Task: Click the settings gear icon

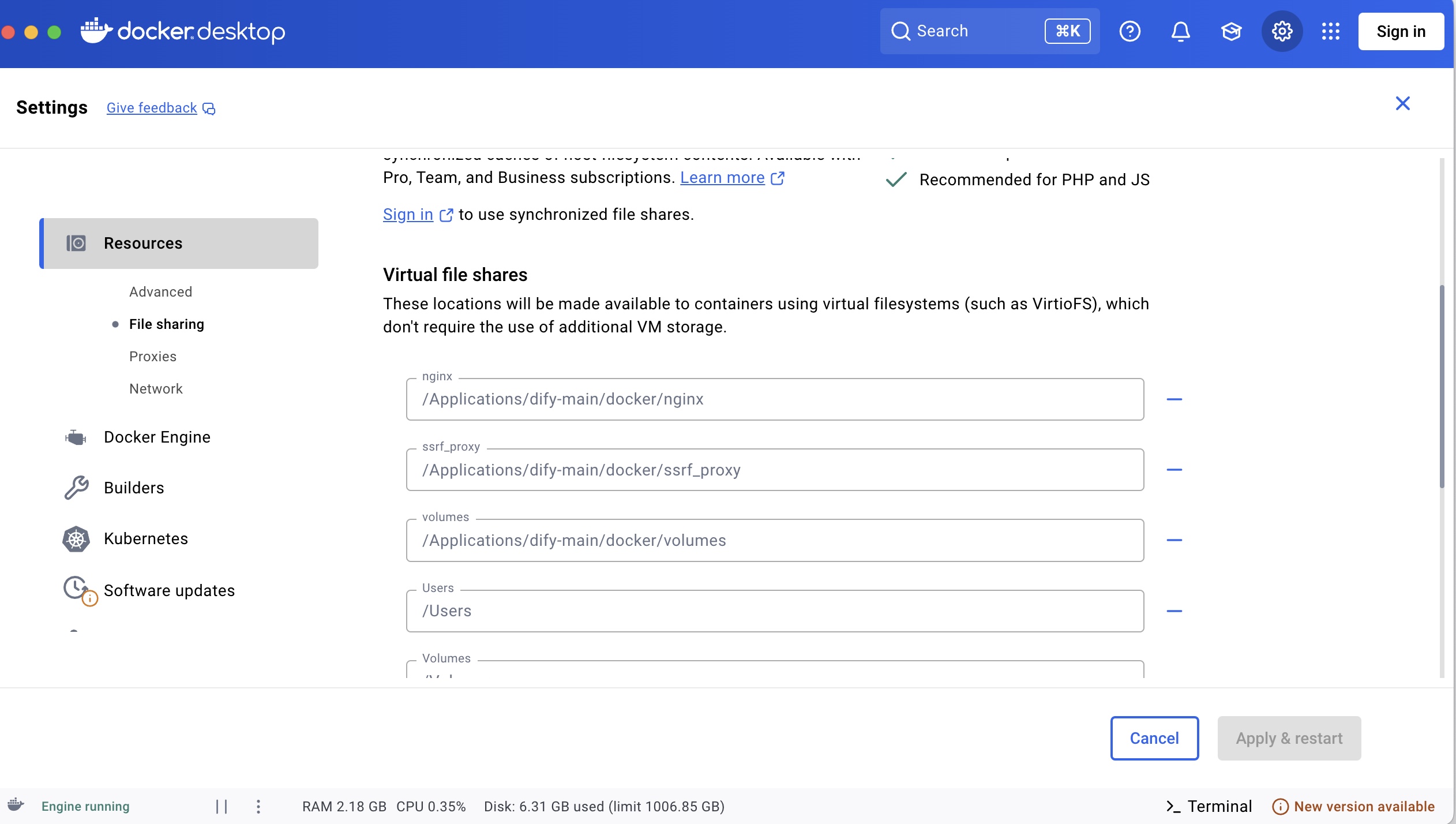Action: [x=1282, y=31]
